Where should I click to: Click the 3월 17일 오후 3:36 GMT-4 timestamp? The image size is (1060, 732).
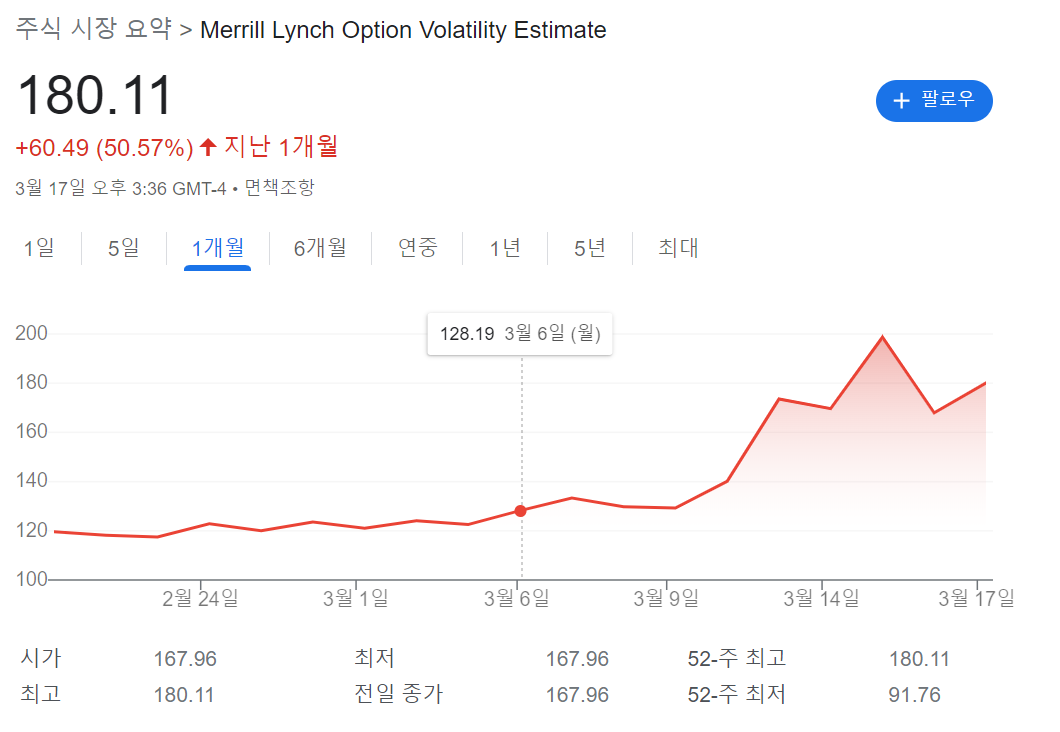click(x=121, y=188)
